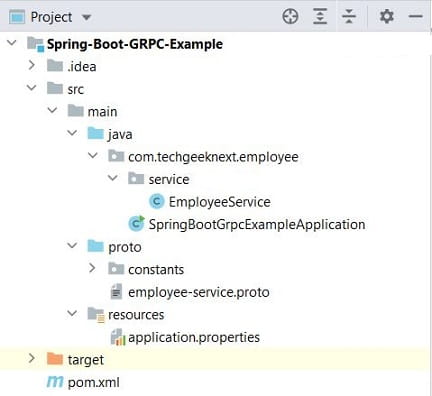Screen dimensions: 432x396
Task: Select the main tree label
Action: pos(102,112)
